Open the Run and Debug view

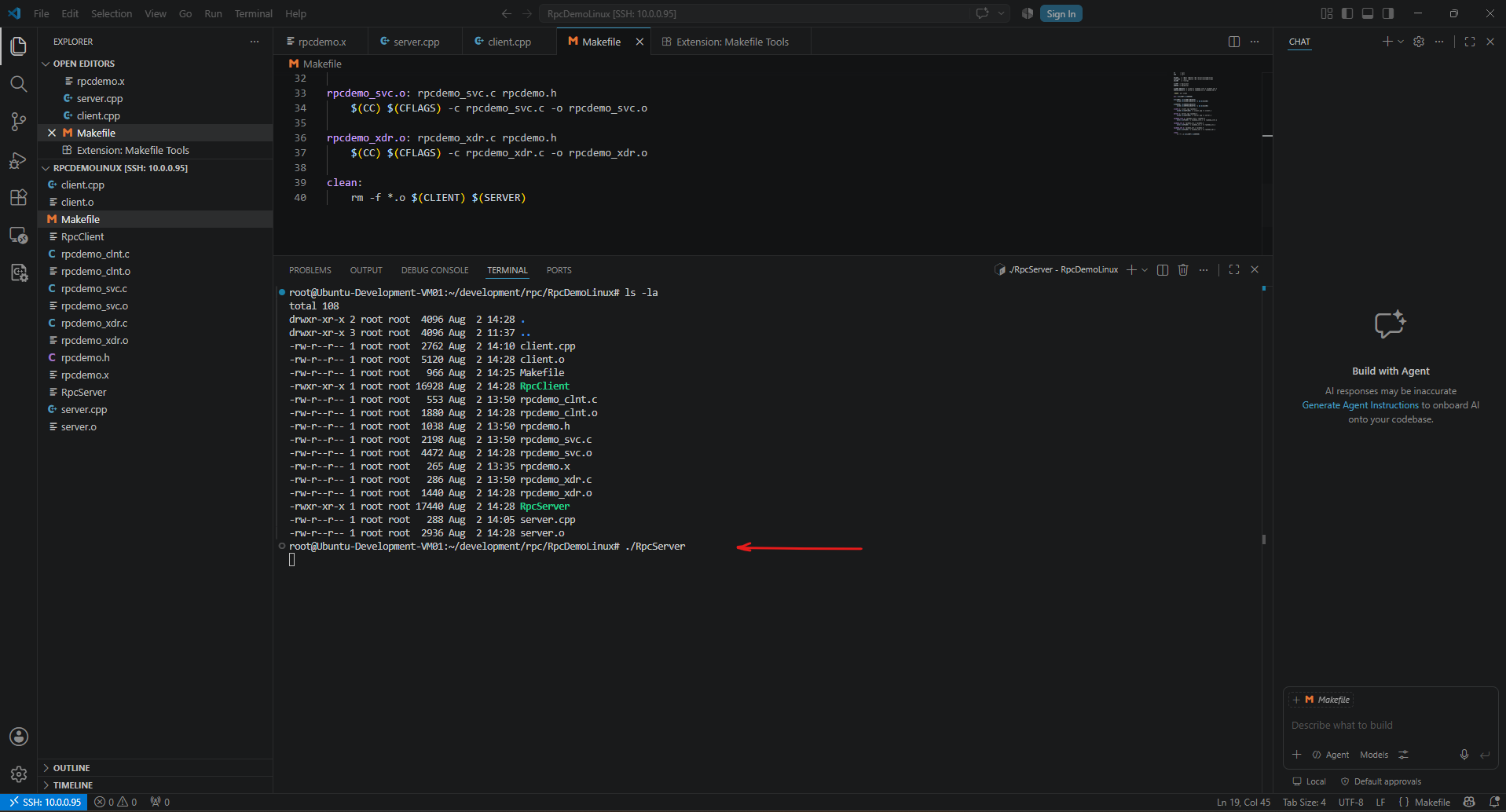19,160
